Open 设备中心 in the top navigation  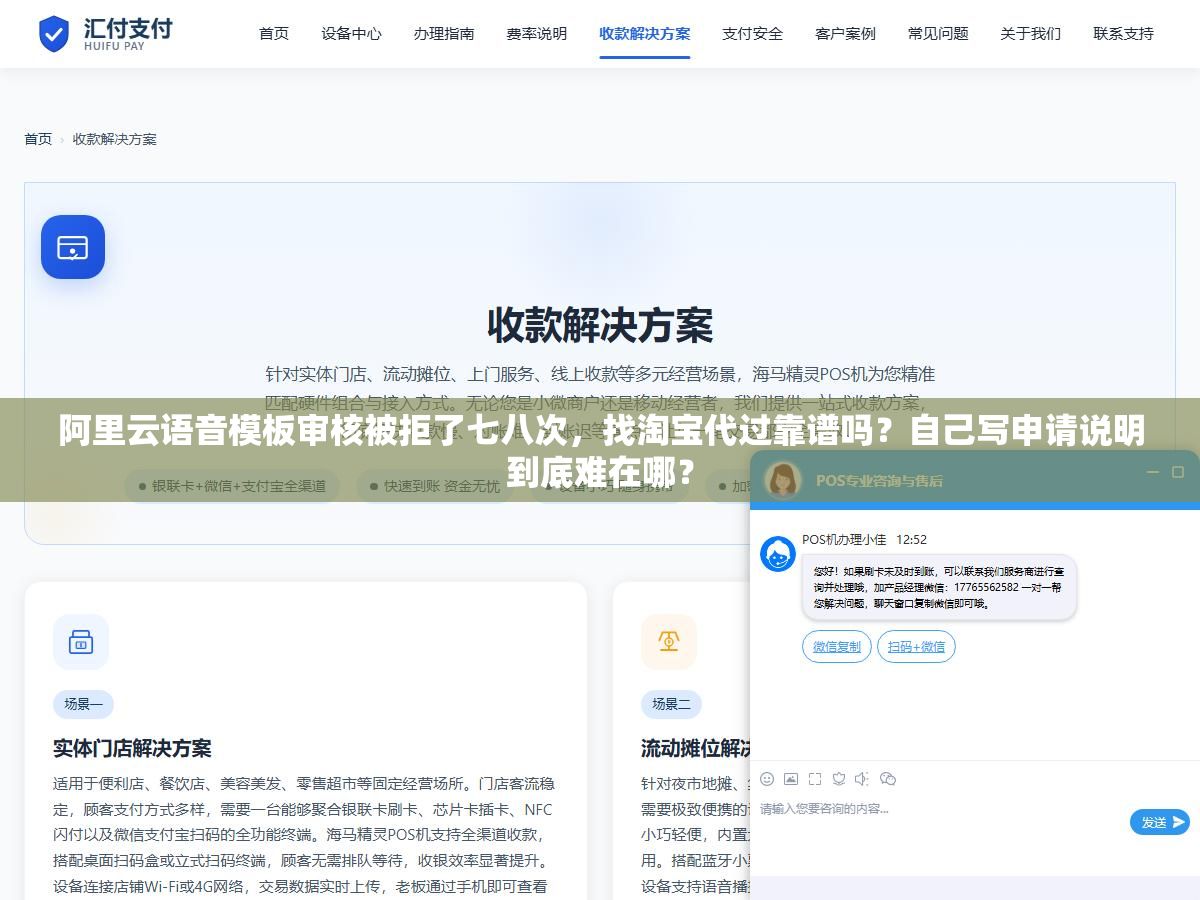(x=351, y=33)
